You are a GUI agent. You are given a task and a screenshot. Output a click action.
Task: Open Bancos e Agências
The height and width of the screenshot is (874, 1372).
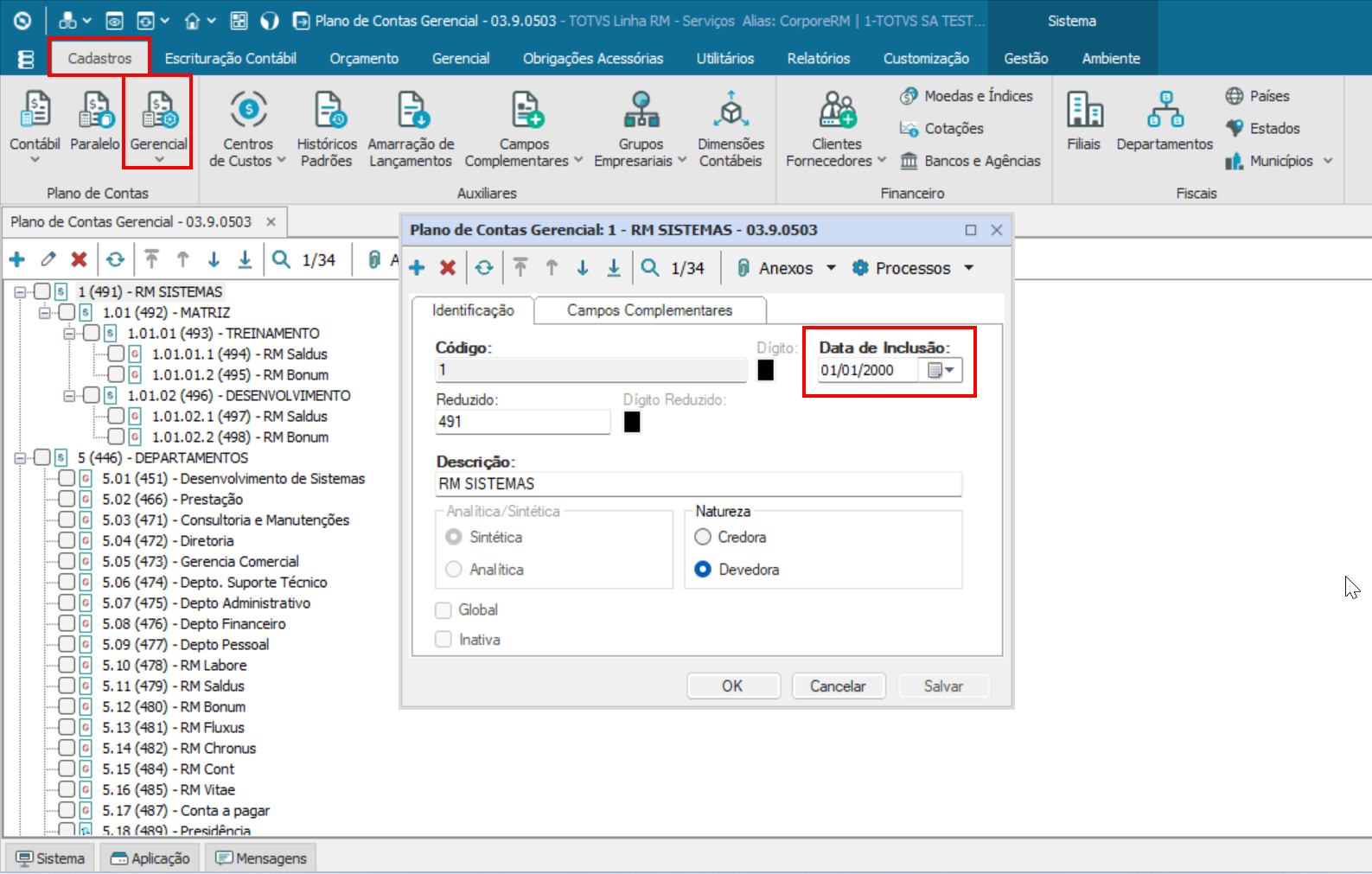970,161
